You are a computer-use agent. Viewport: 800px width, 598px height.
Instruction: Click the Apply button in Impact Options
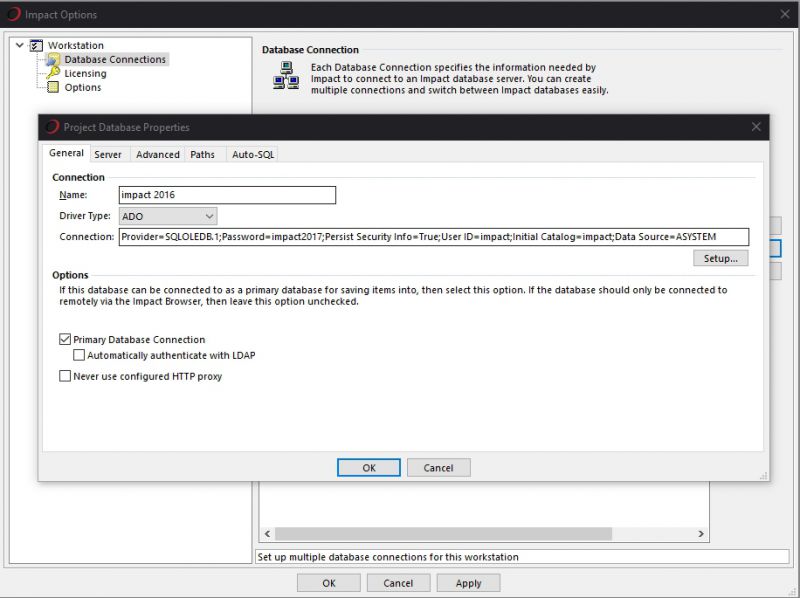click(x=468, y=583)
